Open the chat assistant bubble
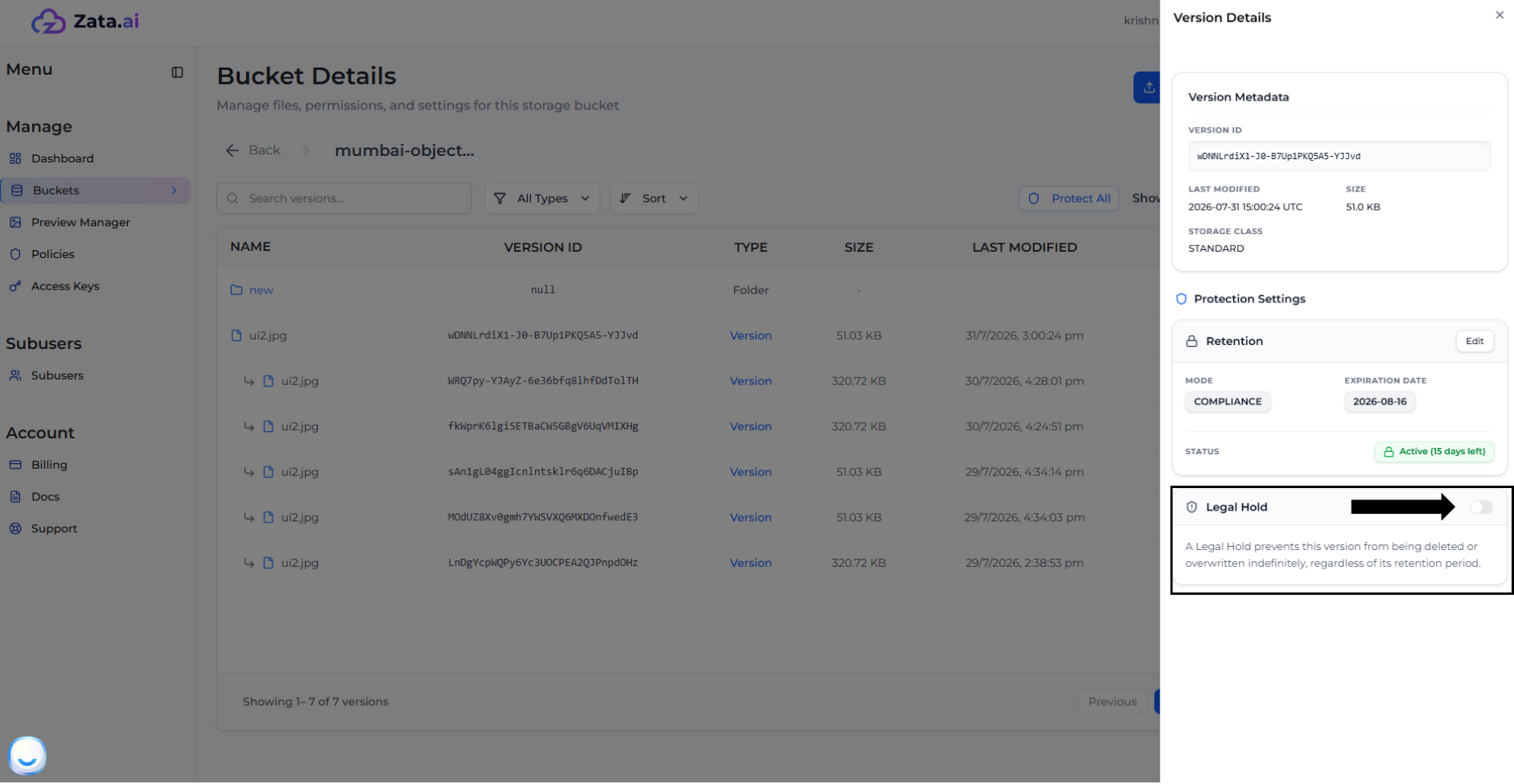The image size is (1514, 784). point(27,756)
